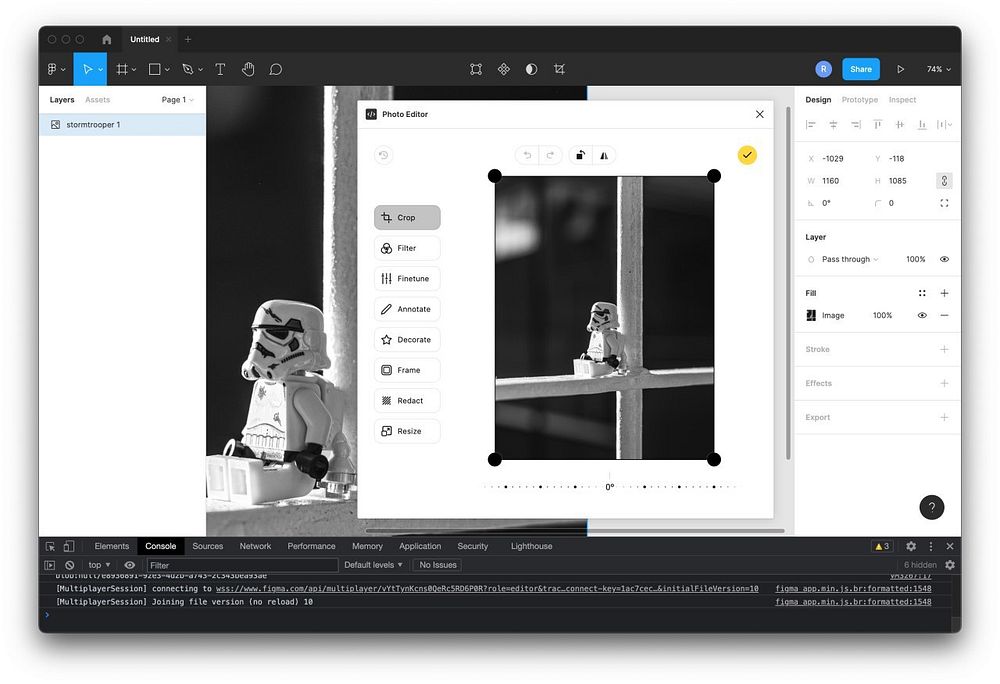
Task: Select the Rectangle shape tool
Action: coord(154,69)
